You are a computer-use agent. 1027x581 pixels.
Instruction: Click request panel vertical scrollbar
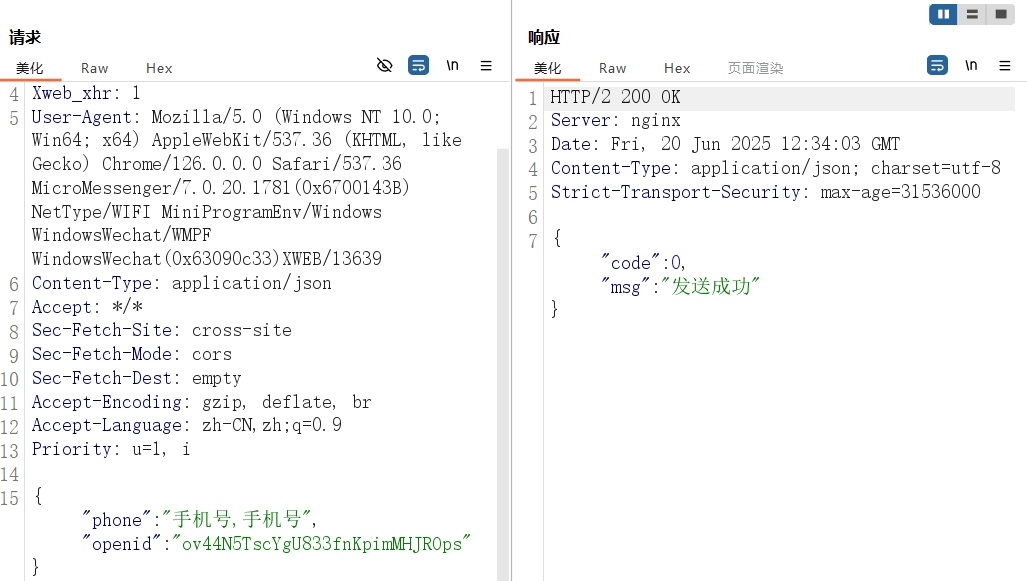[503, 364]
